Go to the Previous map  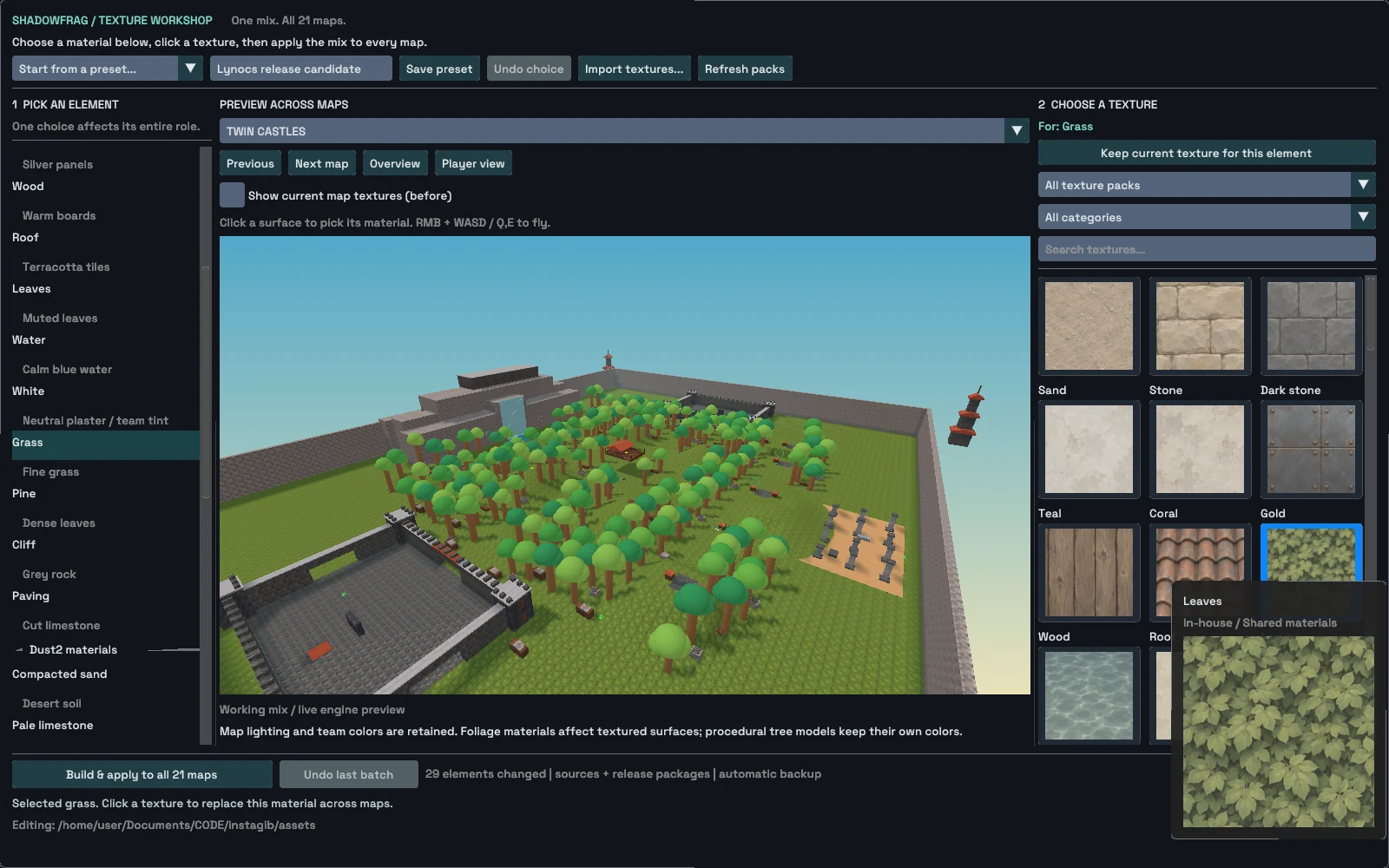(250, 163)
